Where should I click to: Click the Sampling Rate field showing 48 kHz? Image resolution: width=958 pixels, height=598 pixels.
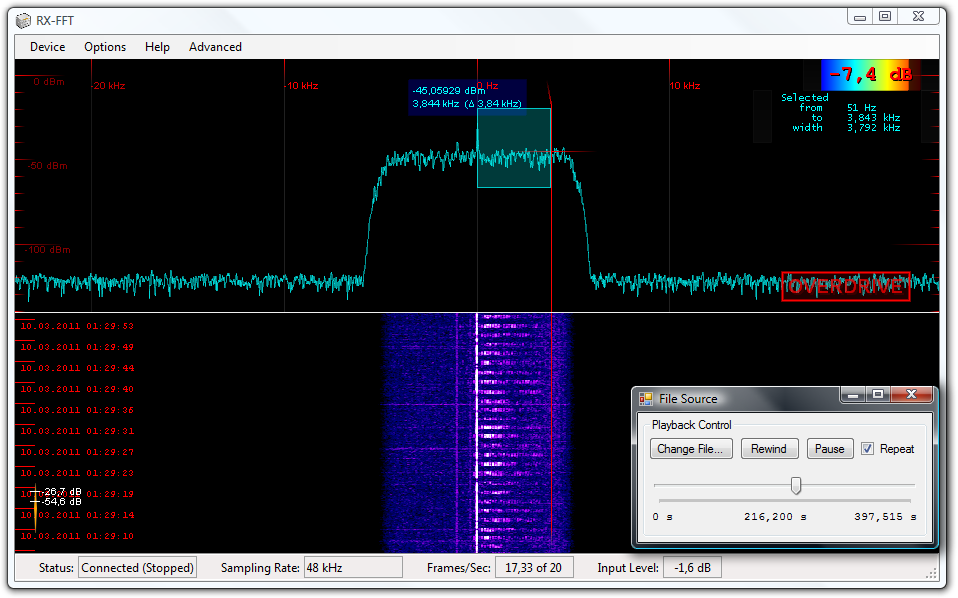[353, 568]
